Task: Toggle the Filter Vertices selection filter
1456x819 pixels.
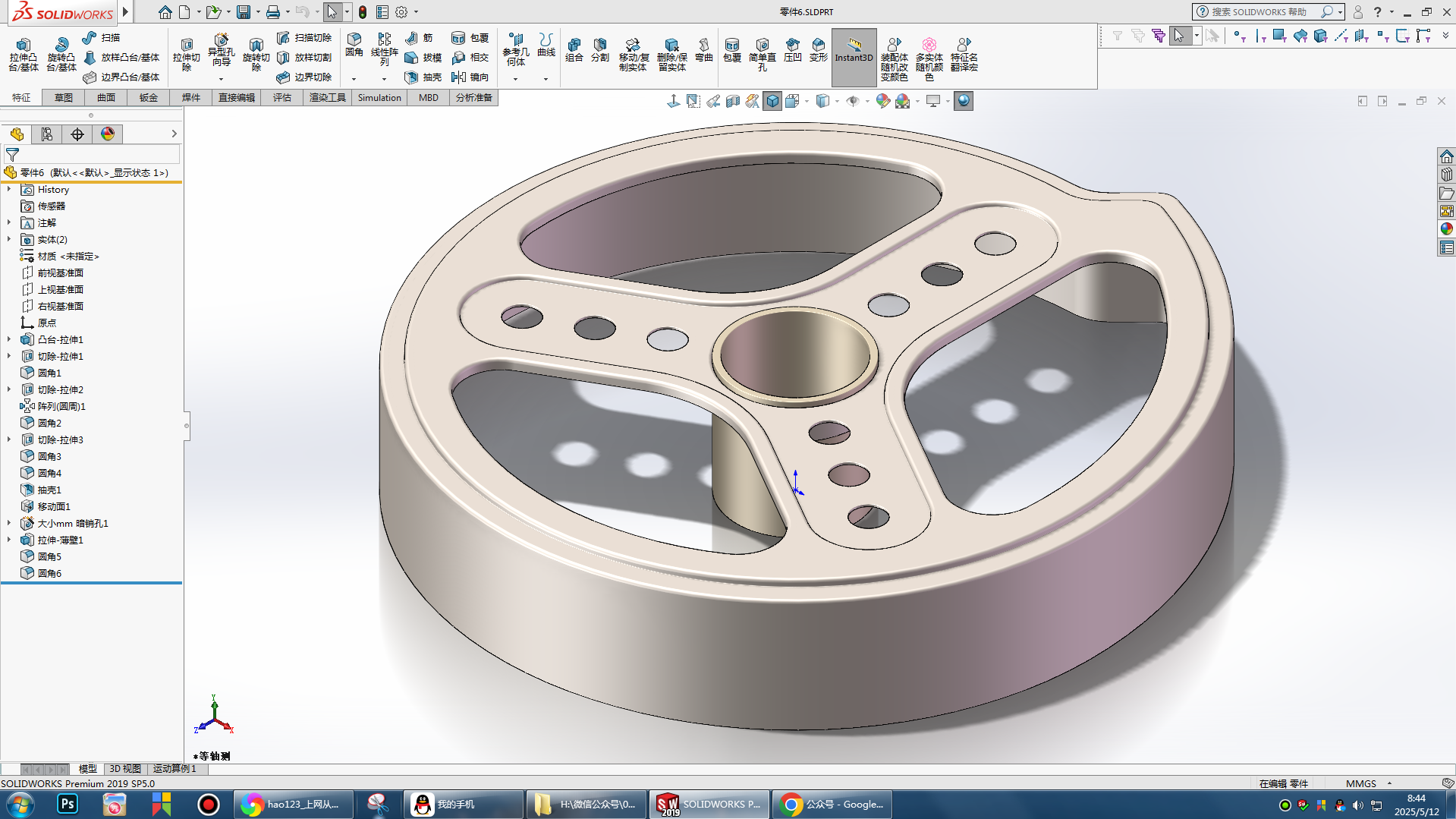Action: point(1238,36)
